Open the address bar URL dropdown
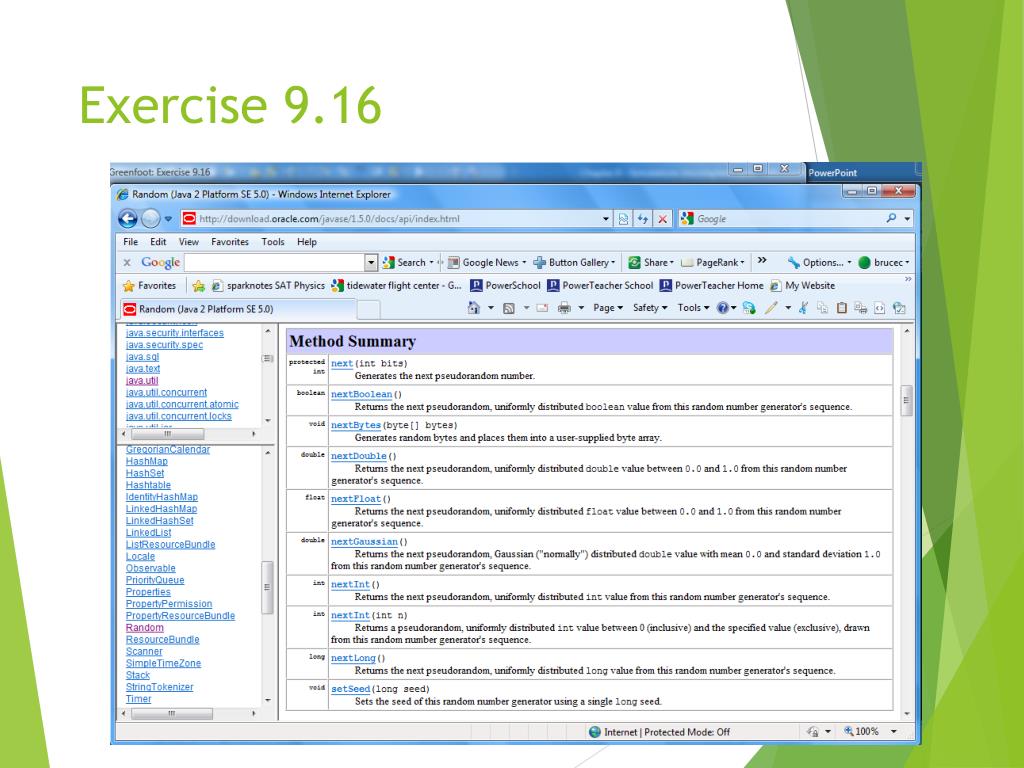The image size is (1024, 768). (606, 219)
